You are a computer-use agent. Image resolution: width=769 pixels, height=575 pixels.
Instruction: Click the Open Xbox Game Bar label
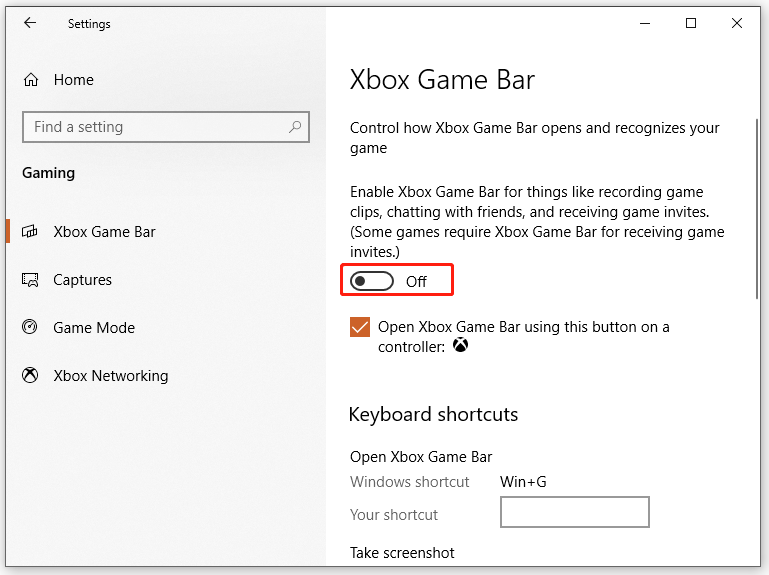421,457
